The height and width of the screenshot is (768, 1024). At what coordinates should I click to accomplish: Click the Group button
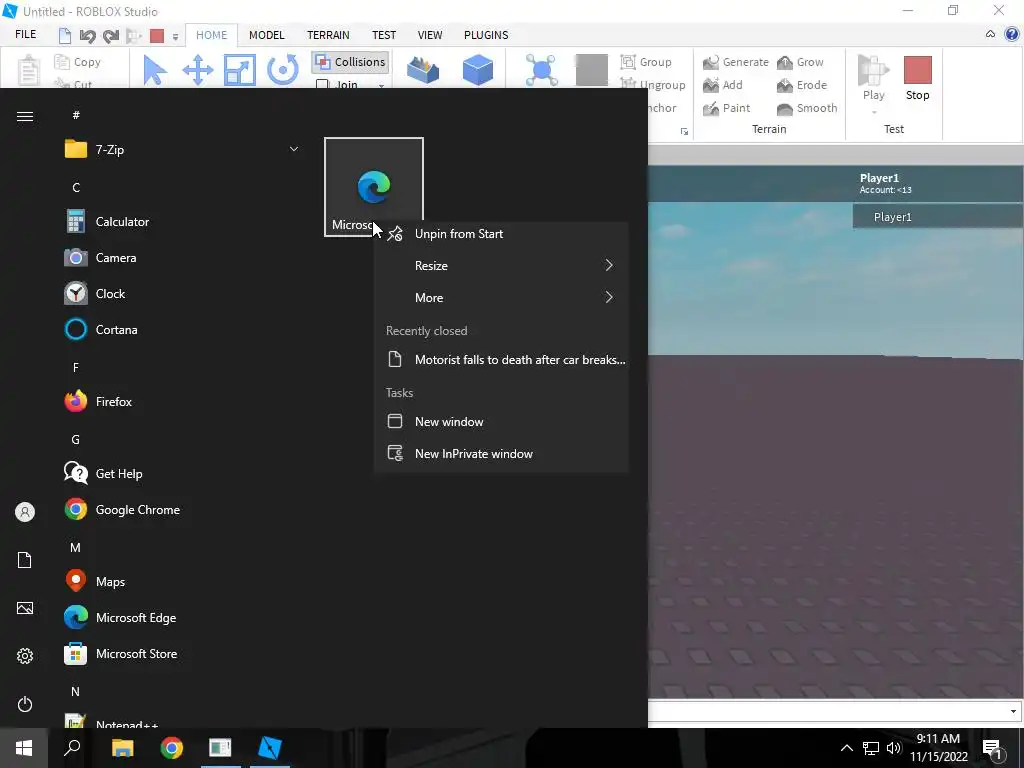pos(646,62)
